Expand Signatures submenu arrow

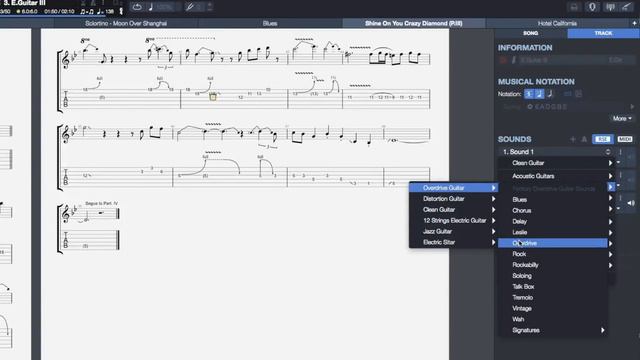pos(602,330)
